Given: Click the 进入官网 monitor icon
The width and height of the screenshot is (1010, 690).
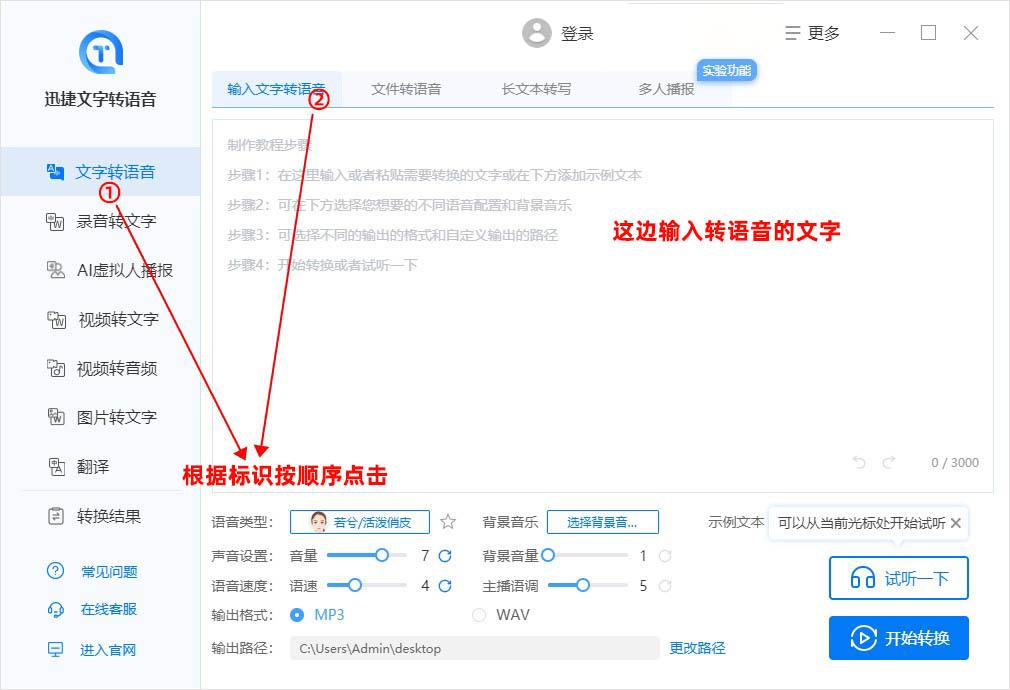Looking at the screenshot, I should tap(55, 649).
